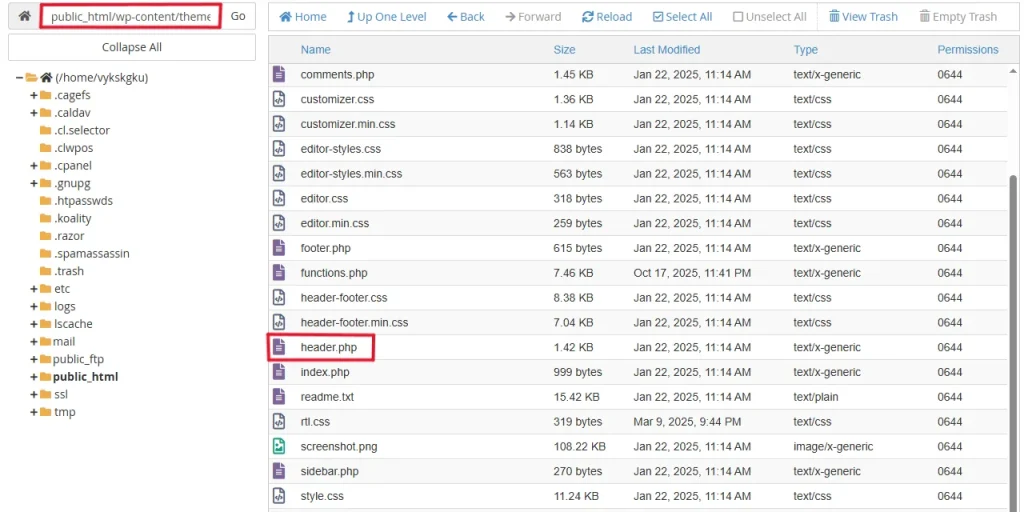The height and width of the screenshot is (512, 1024).
Task: Click the scrollbar up arrow
Action: pos(1014,70)
